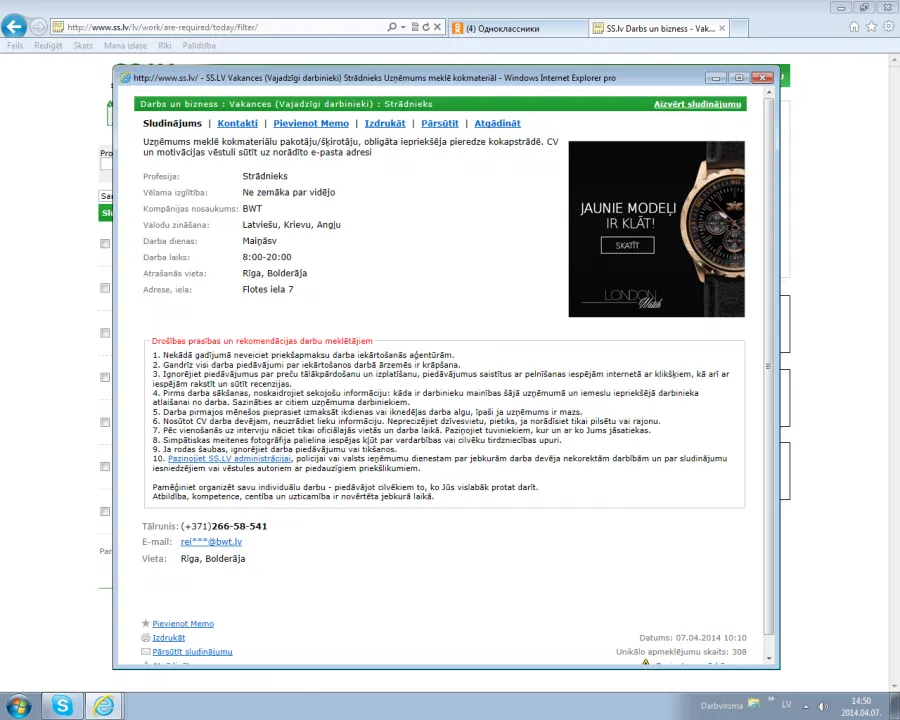Click the popup vertical scrollbar thumb
The height and width of the screenshot is (720, 900).
(769, 366)
